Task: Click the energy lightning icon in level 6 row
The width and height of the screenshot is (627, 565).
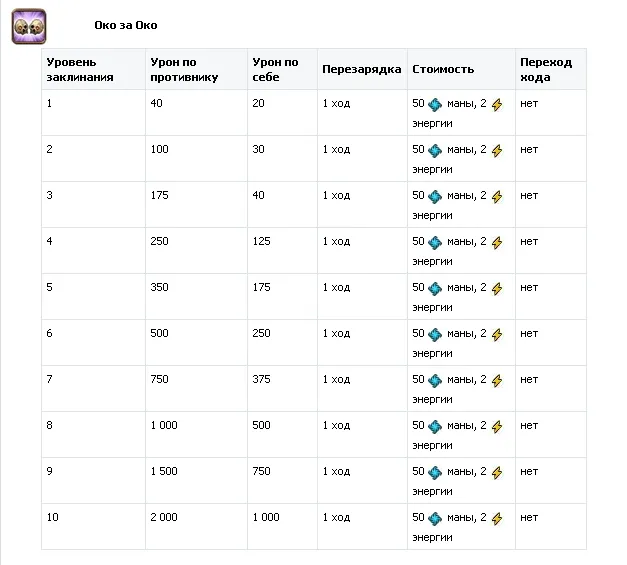Action: coord(497,334)
